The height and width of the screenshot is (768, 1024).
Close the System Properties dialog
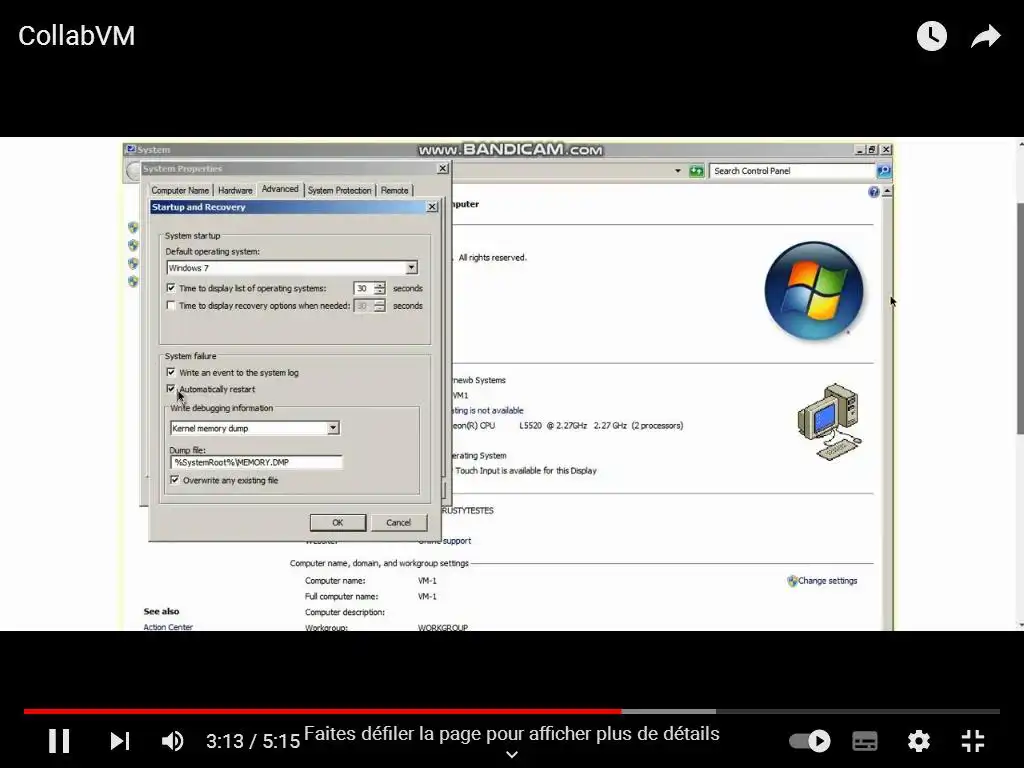(443, 168)
